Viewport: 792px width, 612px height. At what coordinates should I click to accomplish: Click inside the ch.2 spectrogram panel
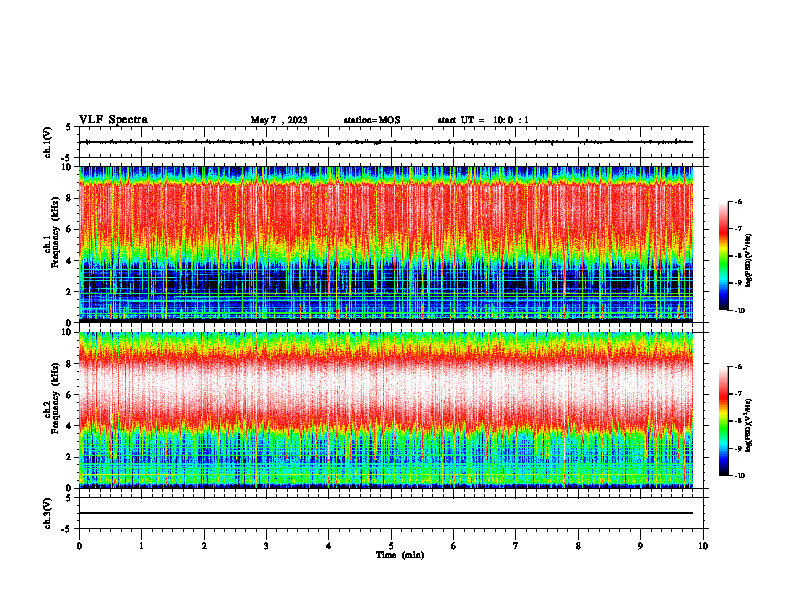tap(386, 410)
